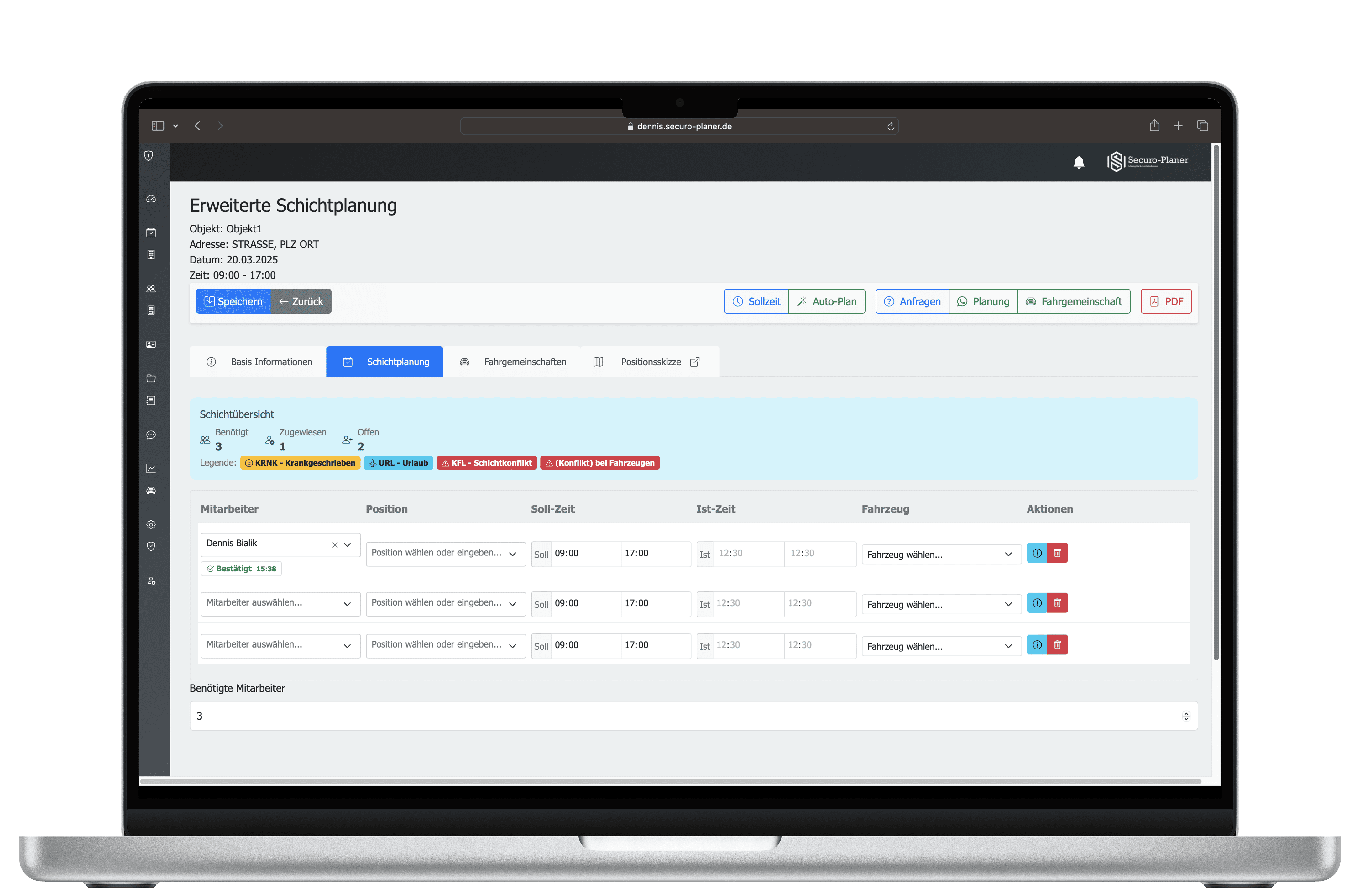The width and height of the screenshot is (1360, 896).
Task: Open the Fahrgemeinschaften tab
Action: point(513,362)
